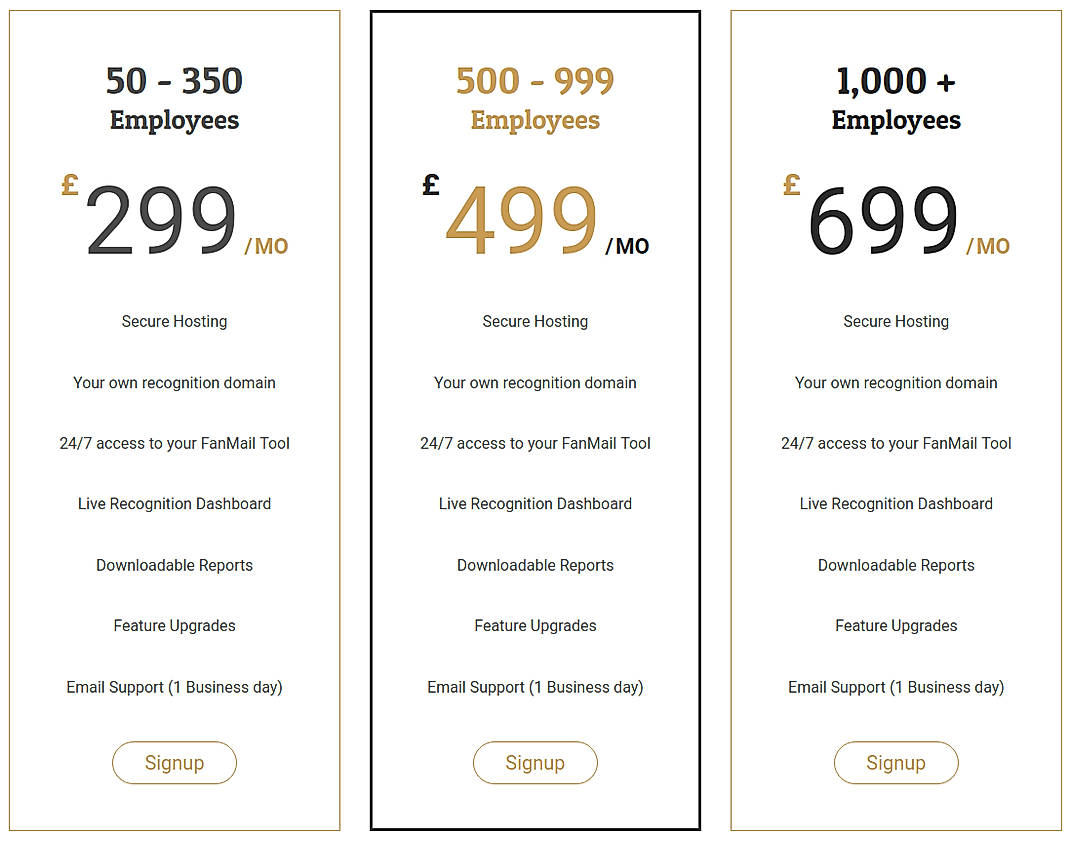Select 24/7 access to your FanMail Tool, middle plan
Viewport: 1070px width, 841px height.
point(535,443)
